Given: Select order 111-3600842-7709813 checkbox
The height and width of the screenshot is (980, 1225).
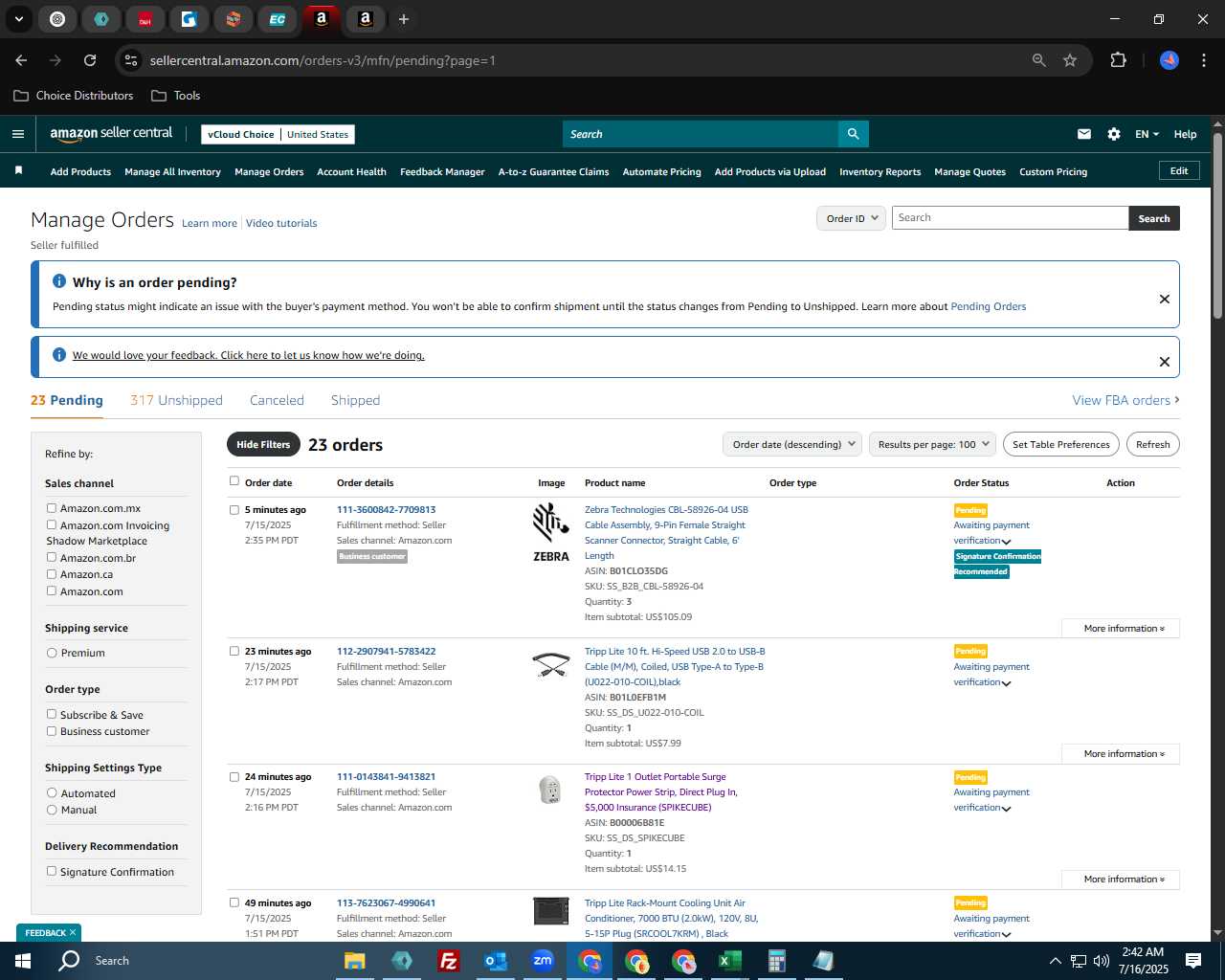Looking at the screenshot, I should [x=234, y=510].
